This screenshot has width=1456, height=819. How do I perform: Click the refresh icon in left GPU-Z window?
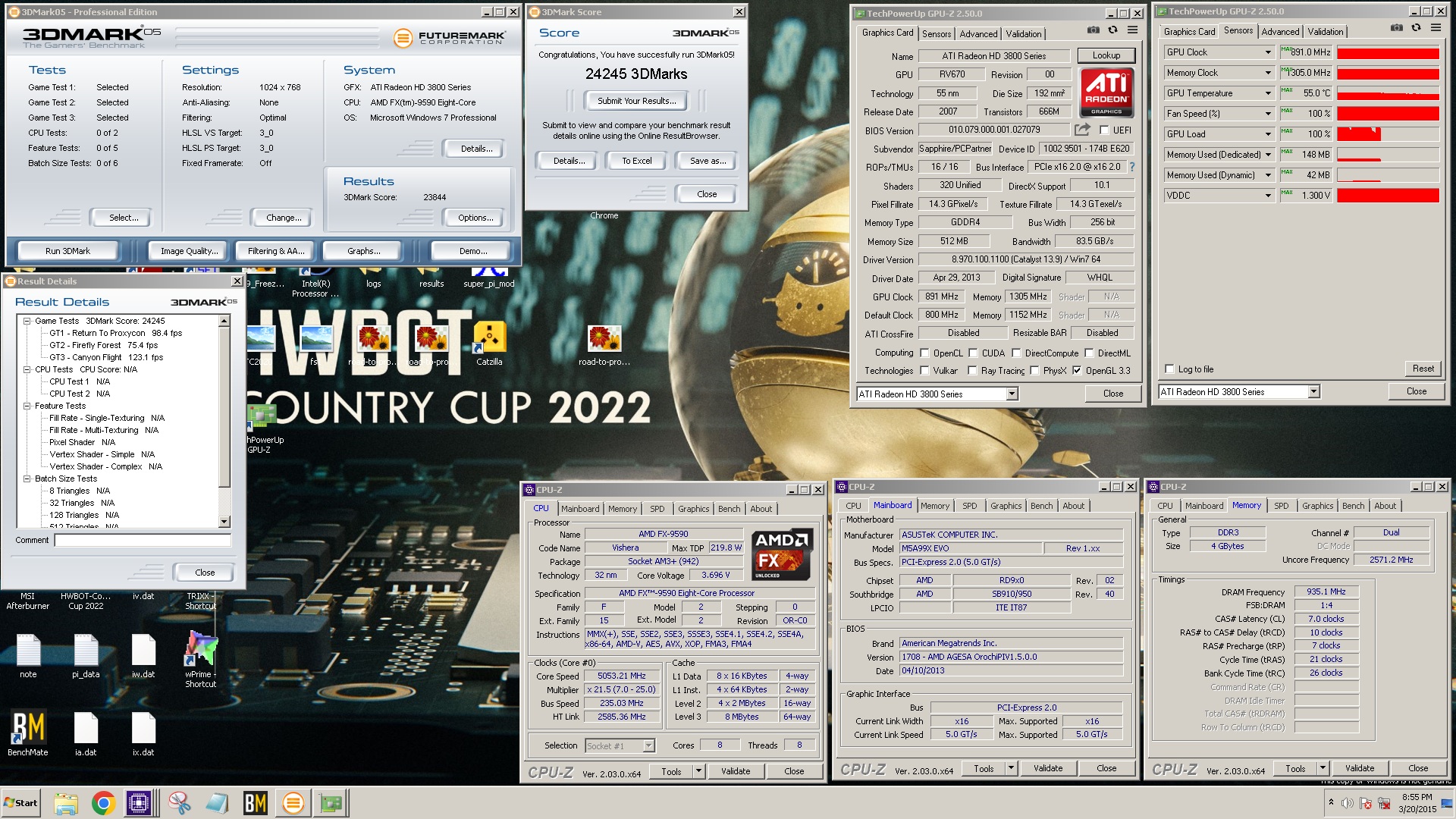coord(1112,30)
